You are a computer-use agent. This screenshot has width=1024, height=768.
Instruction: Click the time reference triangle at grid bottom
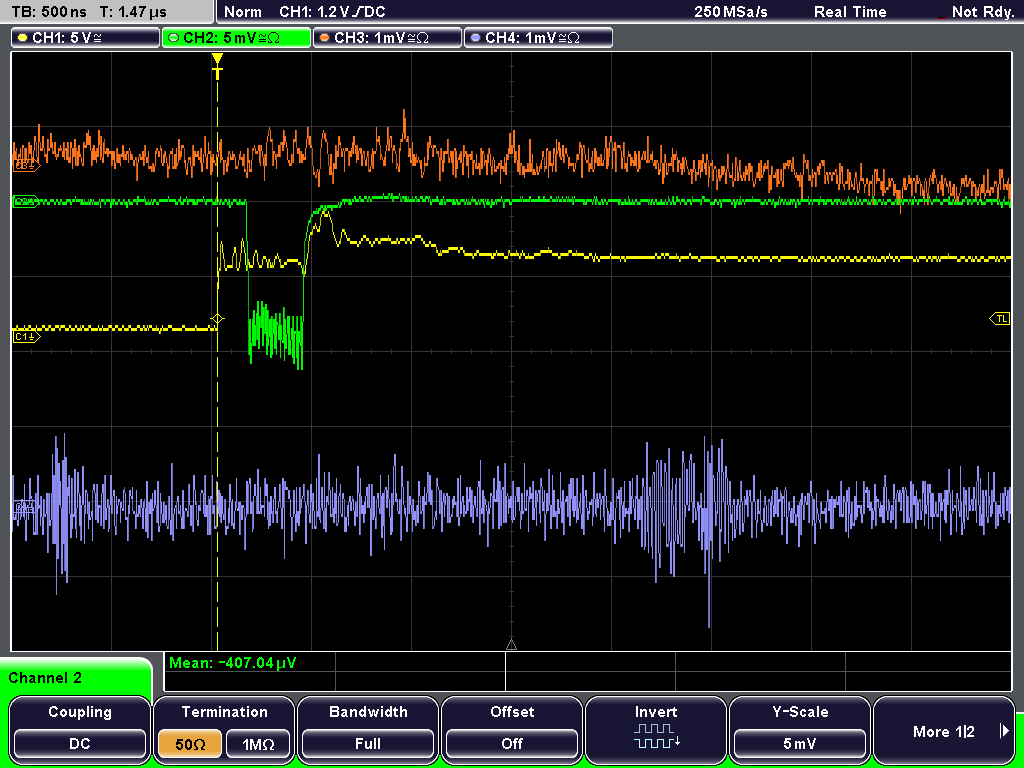(511, 645)
